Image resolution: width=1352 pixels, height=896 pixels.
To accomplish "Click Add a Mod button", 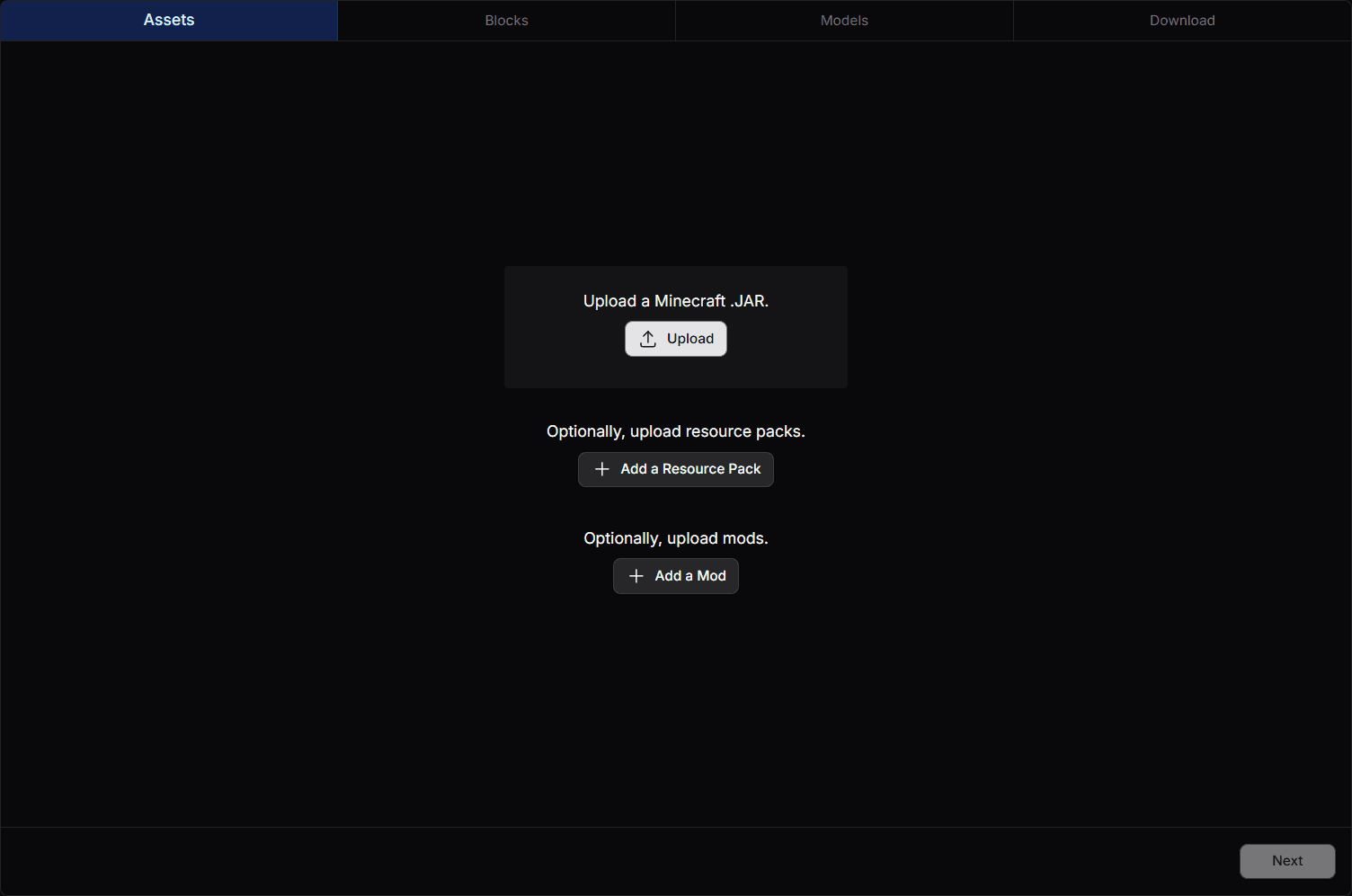I will tap(676, 576).
